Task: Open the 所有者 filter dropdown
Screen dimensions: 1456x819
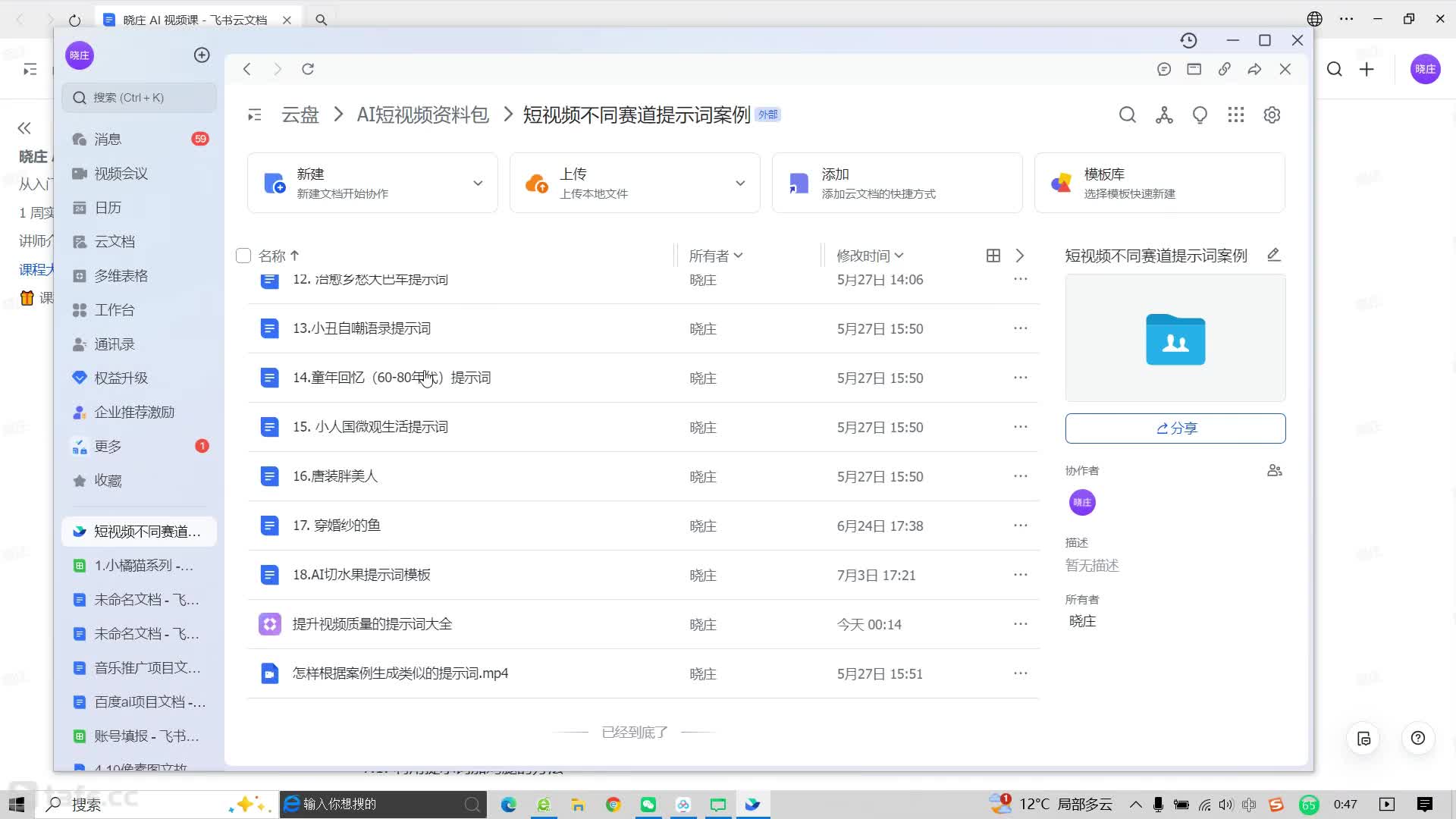Action: tap(715, 256)
